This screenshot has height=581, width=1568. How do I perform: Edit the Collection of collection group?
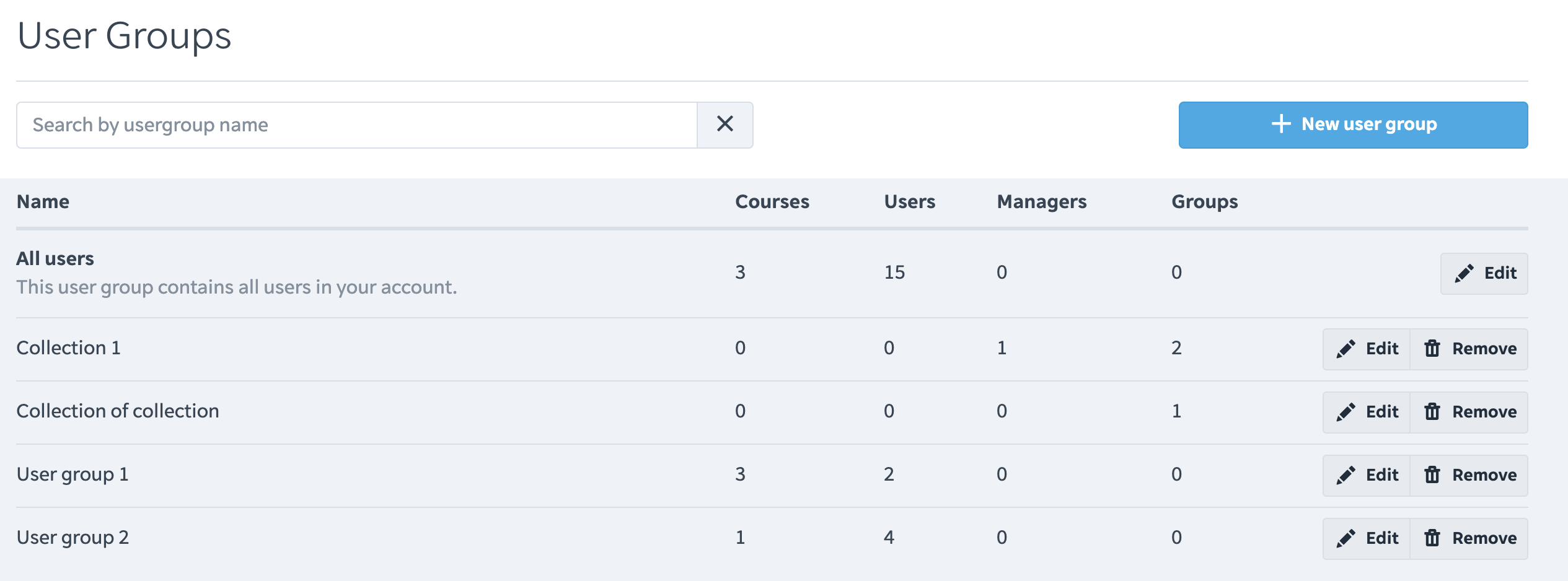click(1365, 412)
